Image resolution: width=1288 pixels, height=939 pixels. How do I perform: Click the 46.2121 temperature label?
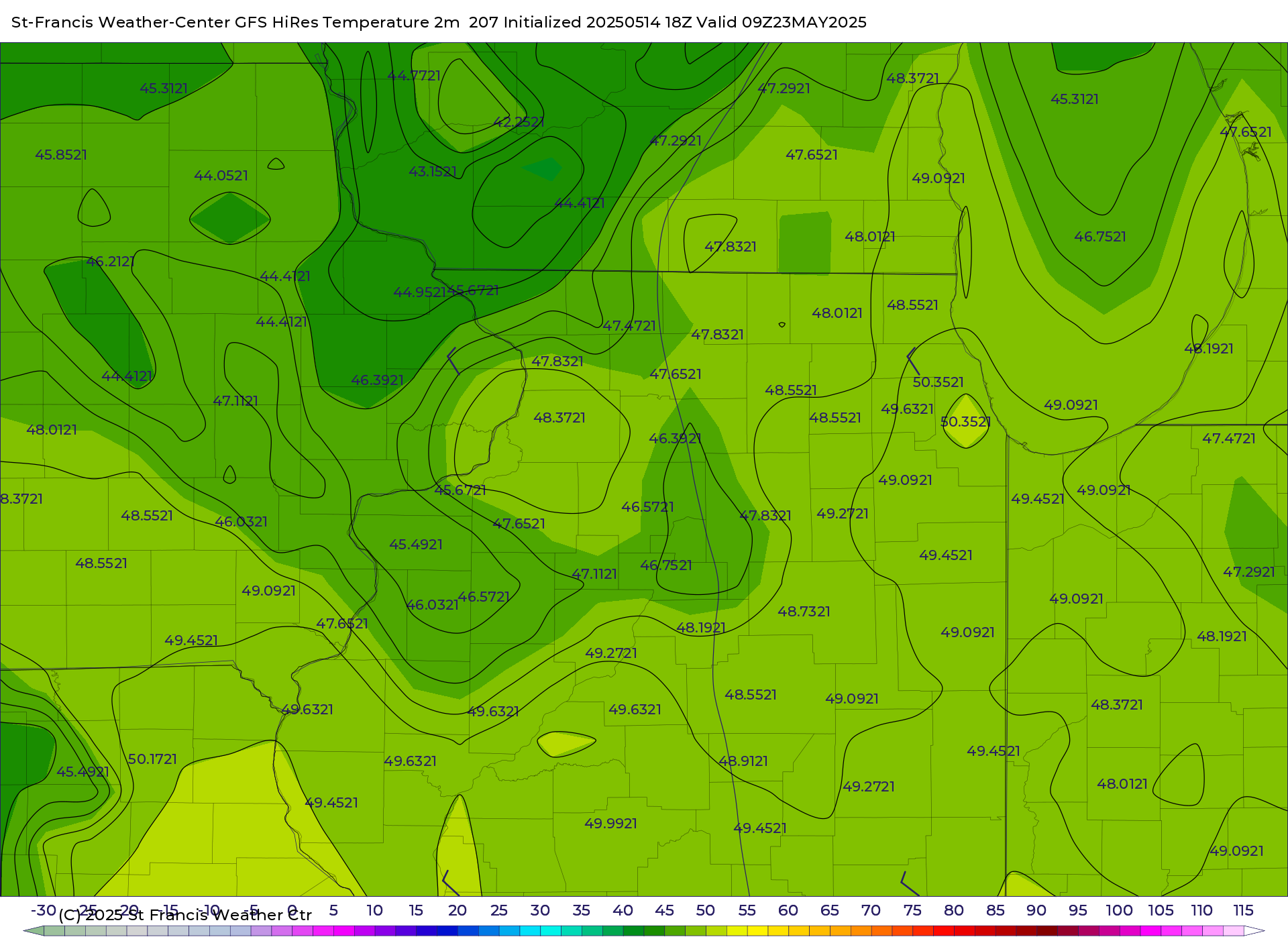(110, 262)
